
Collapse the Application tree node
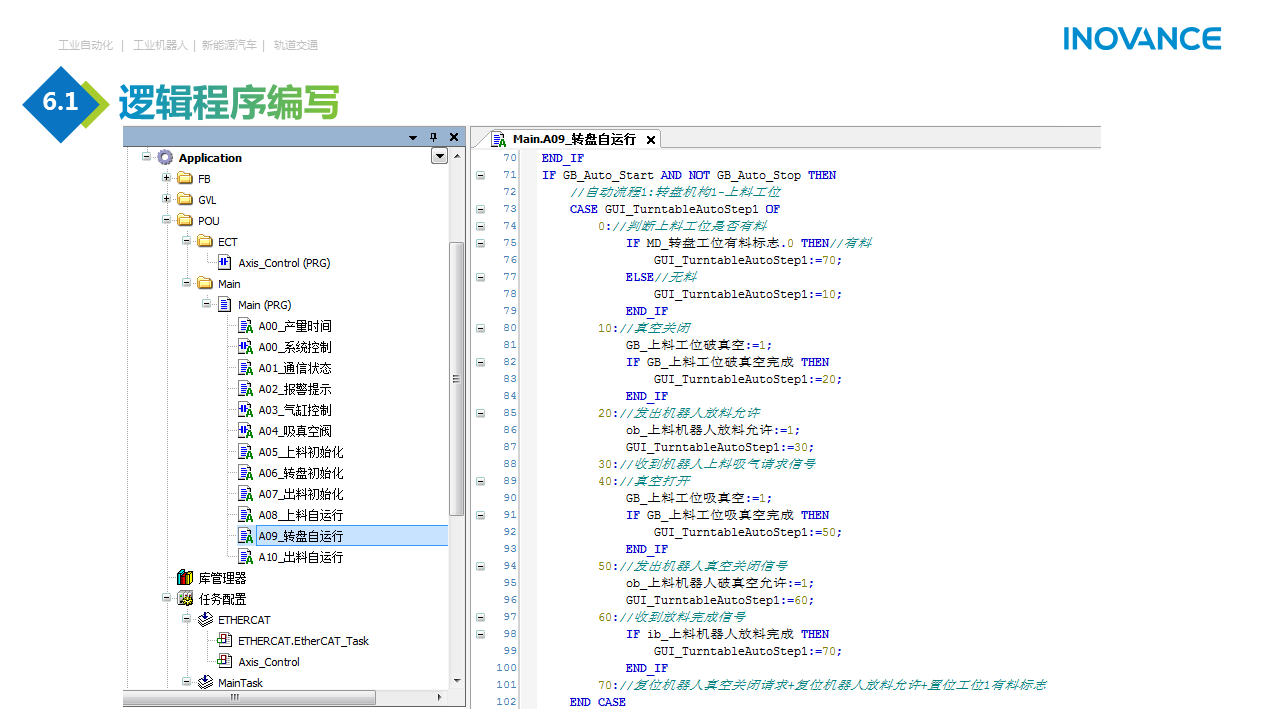146,156
